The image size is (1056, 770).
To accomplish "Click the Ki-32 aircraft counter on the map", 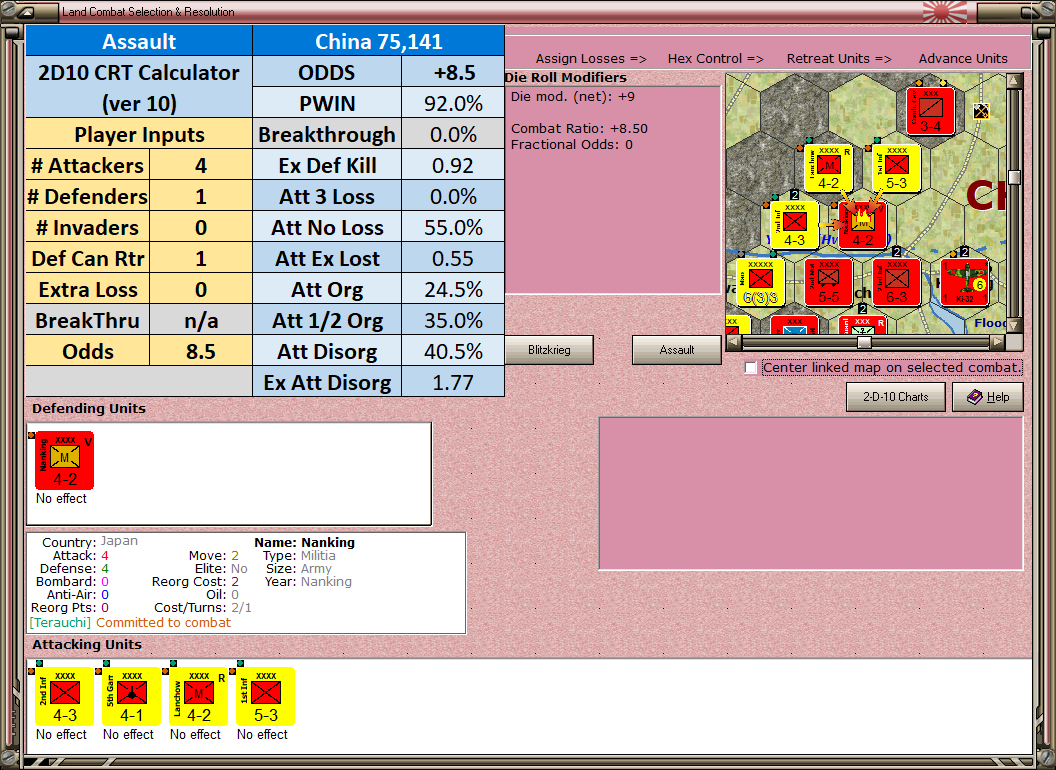I will [964, 282].
